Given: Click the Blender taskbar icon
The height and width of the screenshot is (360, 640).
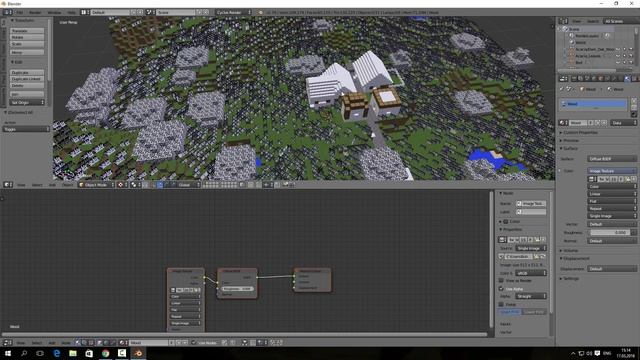Looking at the screenshot, I should [138, 353].
